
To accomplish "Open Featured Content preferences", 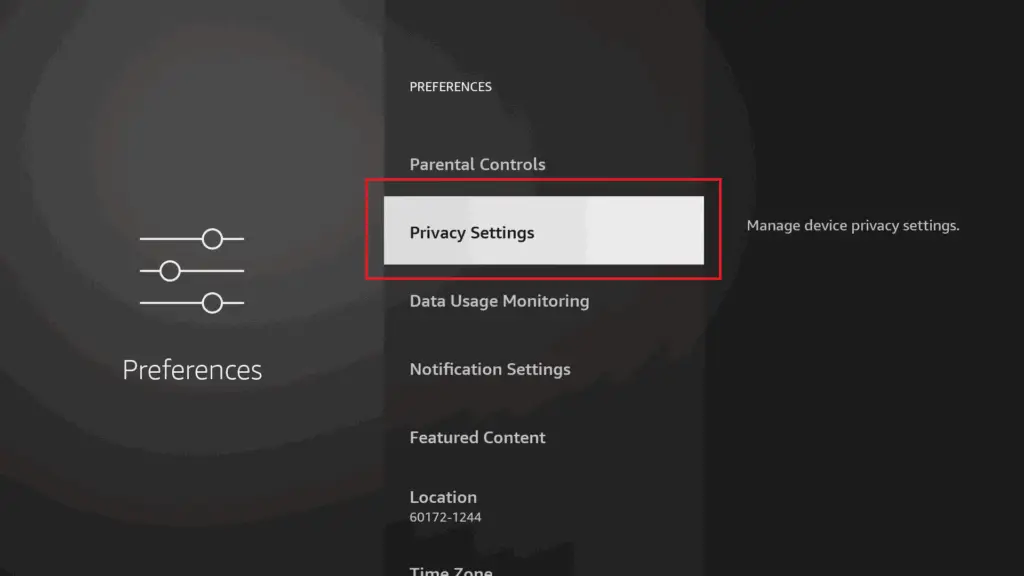I will [x=477, y=438].
